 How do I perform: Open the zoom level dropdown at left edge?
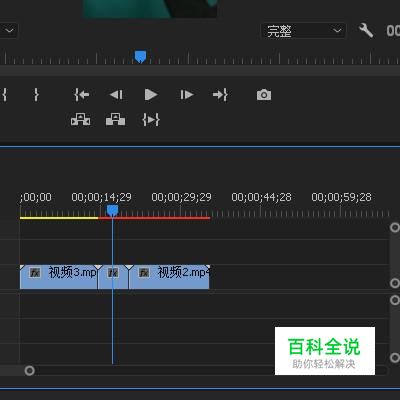tap(8, 31)
